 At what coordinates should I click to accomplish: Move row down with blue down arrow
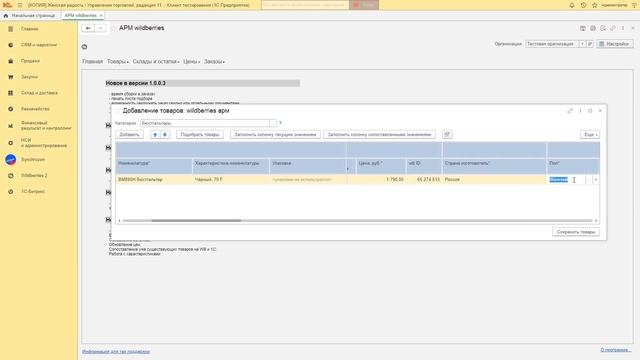[164, 135]
